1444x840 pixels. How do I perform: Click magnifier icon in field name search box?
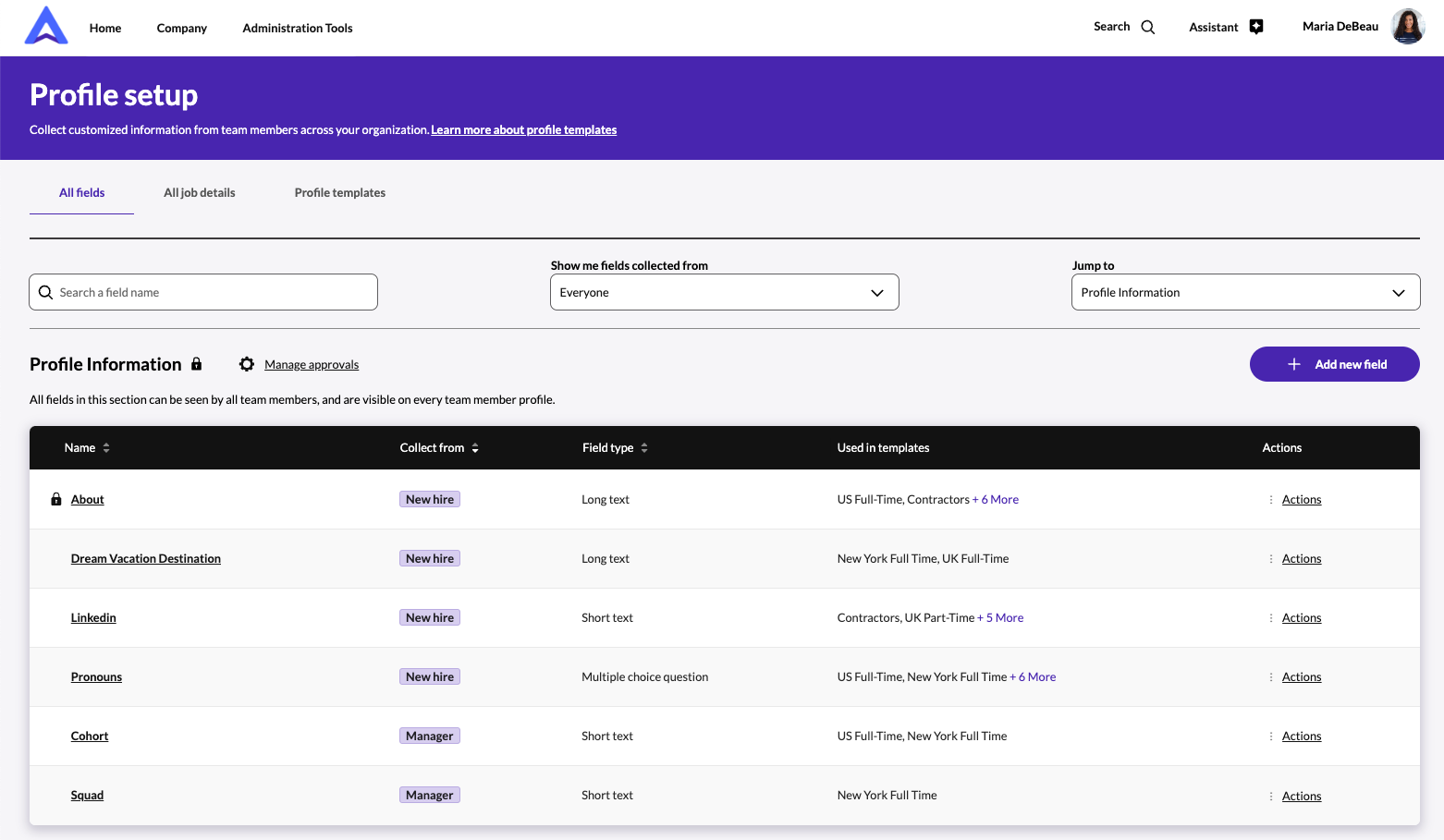pyautogui.click(x=45, y=292)
